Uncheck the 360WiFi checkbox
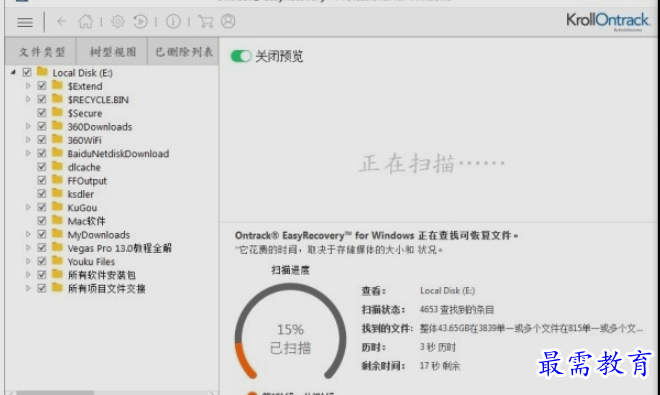Screen dimensions: 660x395 coord(42,140)
